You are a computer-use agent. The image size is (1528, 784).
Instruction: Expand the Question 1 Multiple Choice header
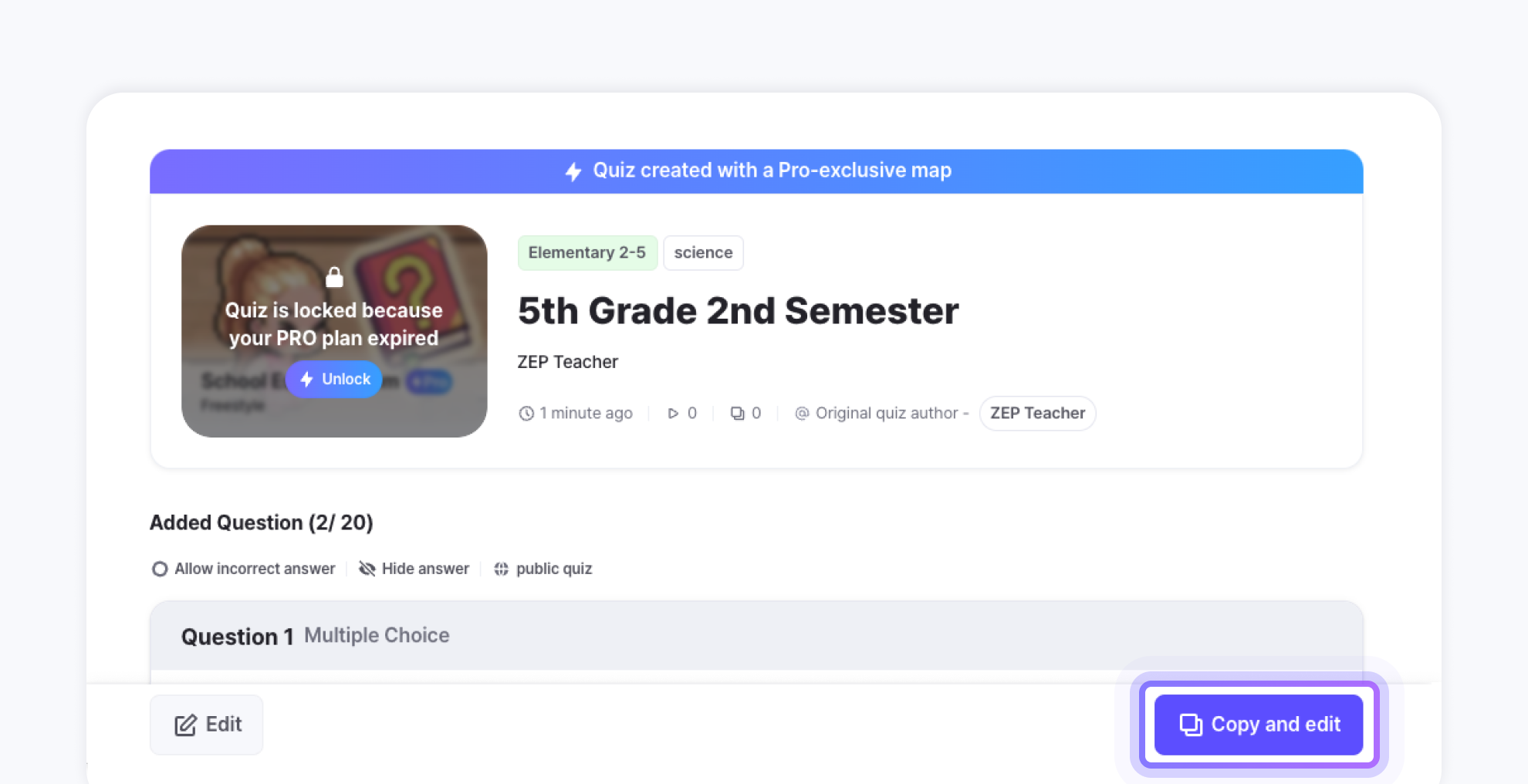[x=756, y=636]
